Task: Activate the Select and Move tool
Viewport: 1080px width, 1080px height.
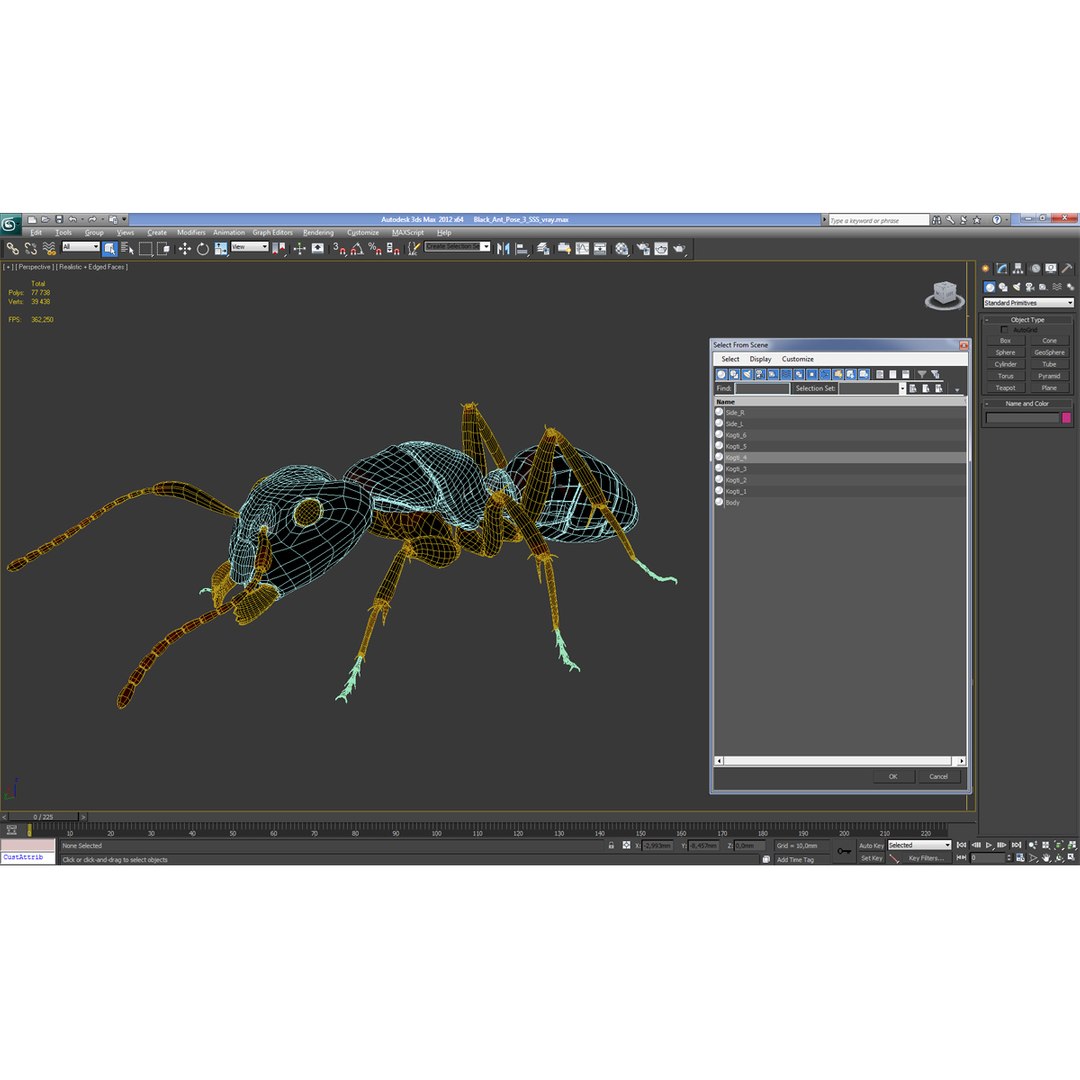Action: [185, 249]
